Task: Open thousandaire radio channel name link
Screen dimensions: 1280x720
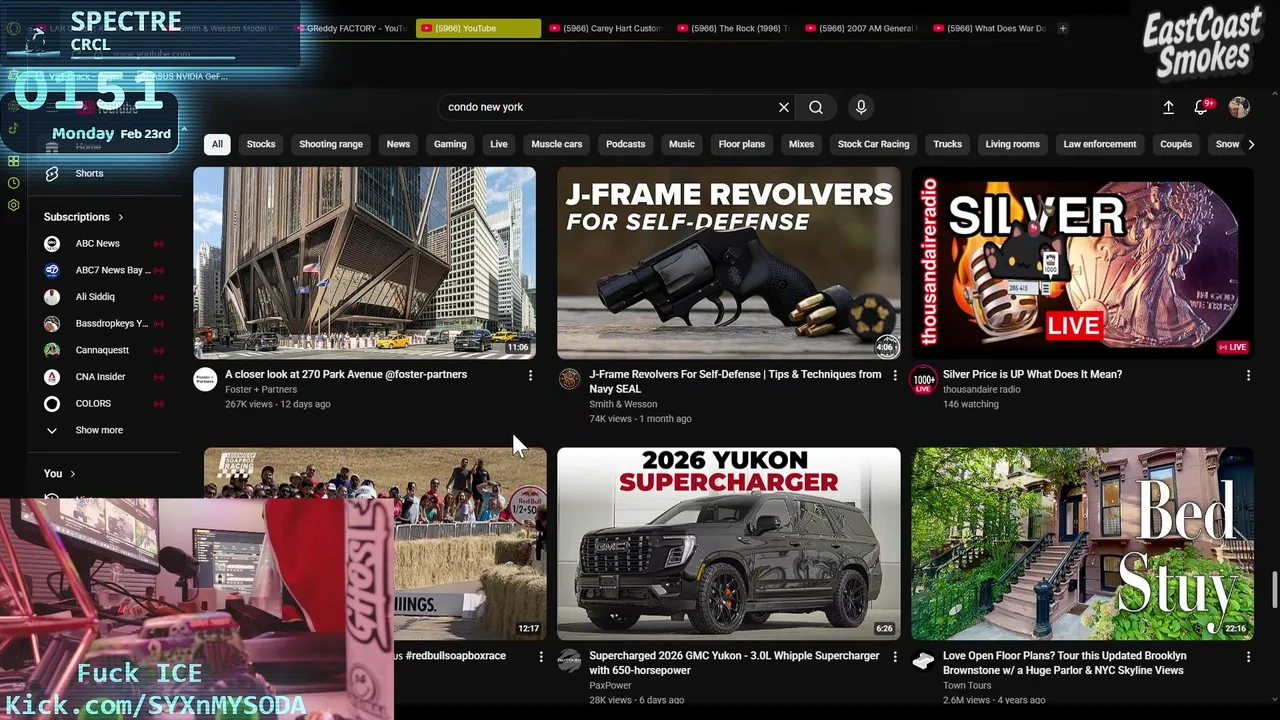Action: click(x=981, y=389)
